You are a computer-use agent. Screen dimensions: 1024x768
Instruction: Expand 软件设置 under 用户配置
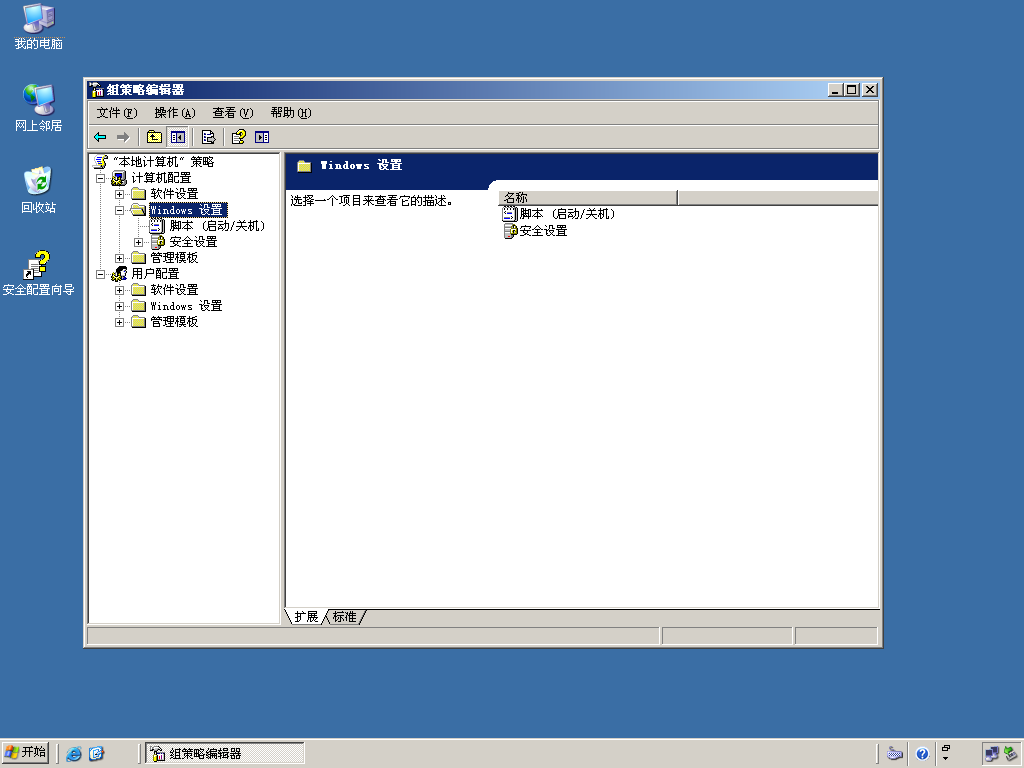120,290
